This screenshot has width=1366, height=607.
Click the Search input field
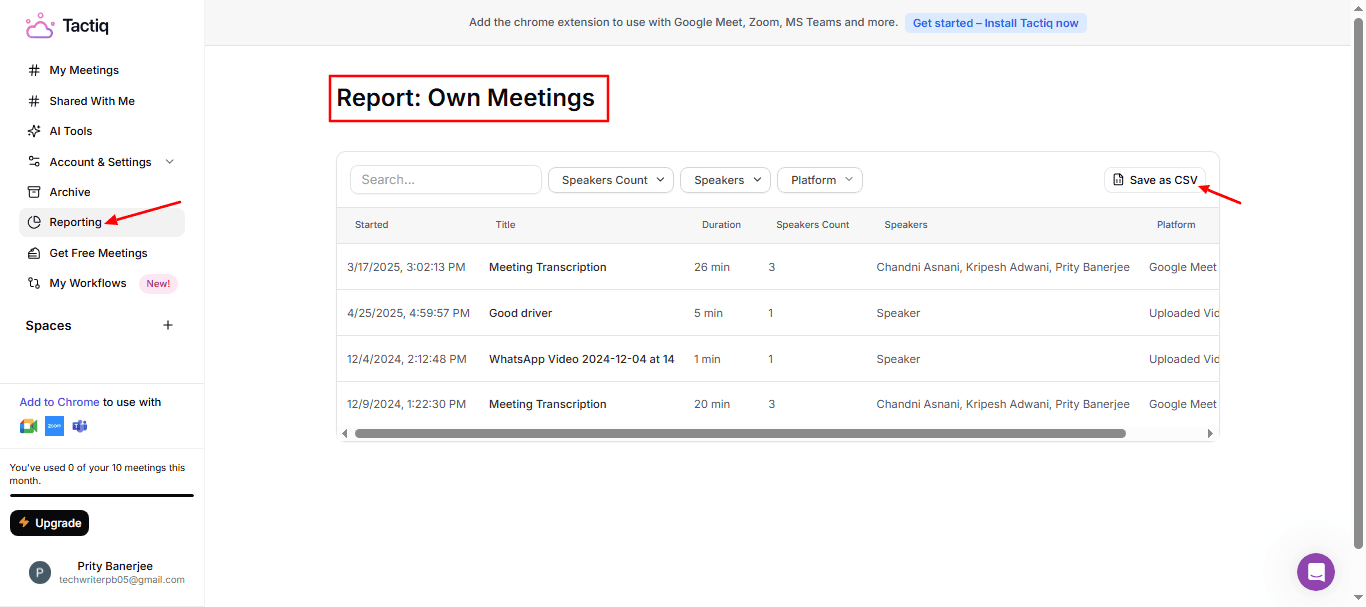[446, 180]
